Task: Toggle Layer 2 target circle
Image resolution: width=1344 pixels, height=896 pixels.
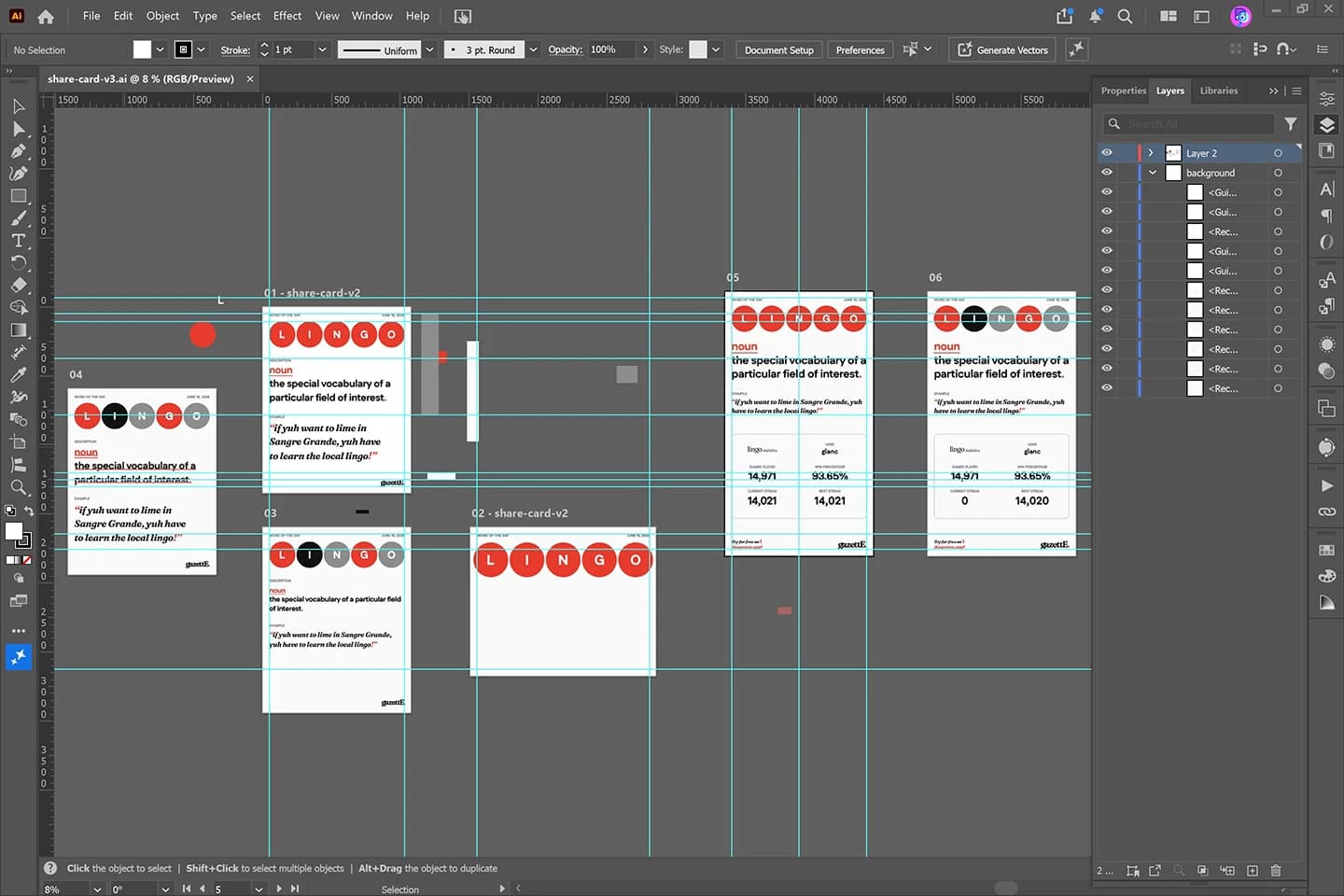Action: point(1278,153)
